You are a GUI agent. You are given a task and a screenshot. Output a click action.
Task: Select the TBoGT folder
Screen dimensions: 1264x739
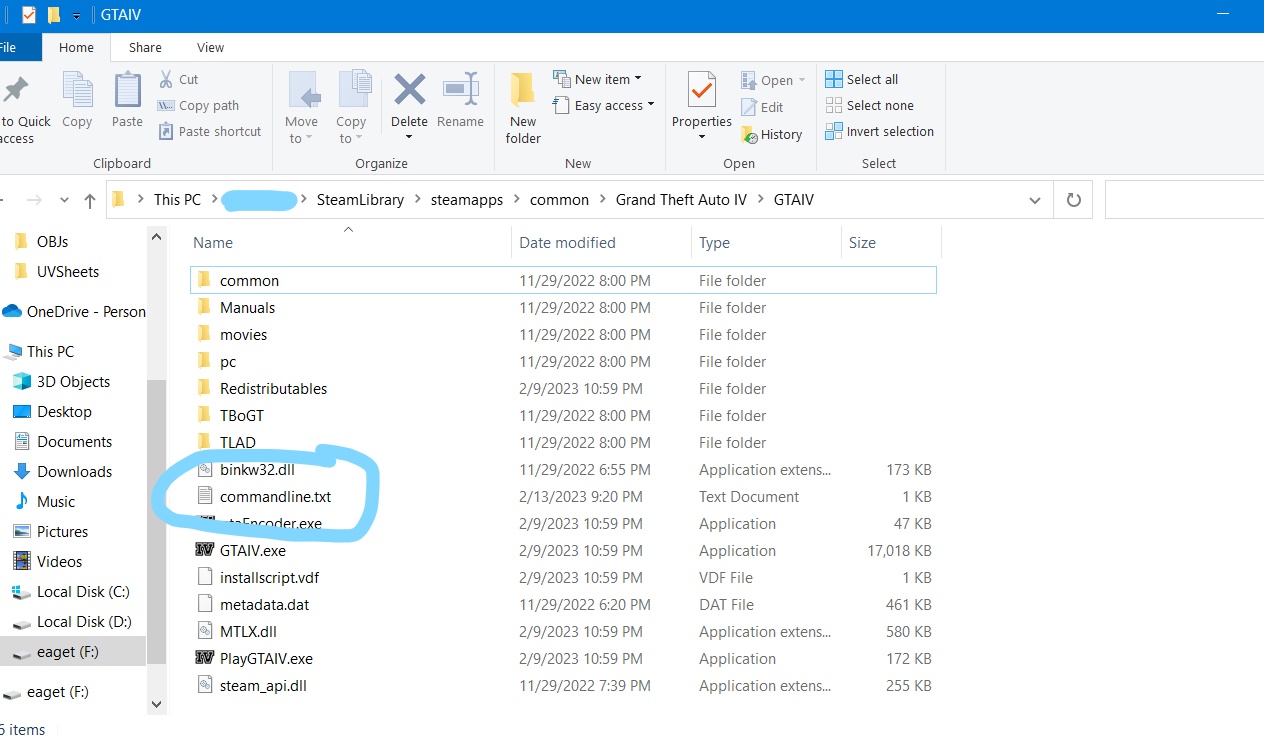563,415
